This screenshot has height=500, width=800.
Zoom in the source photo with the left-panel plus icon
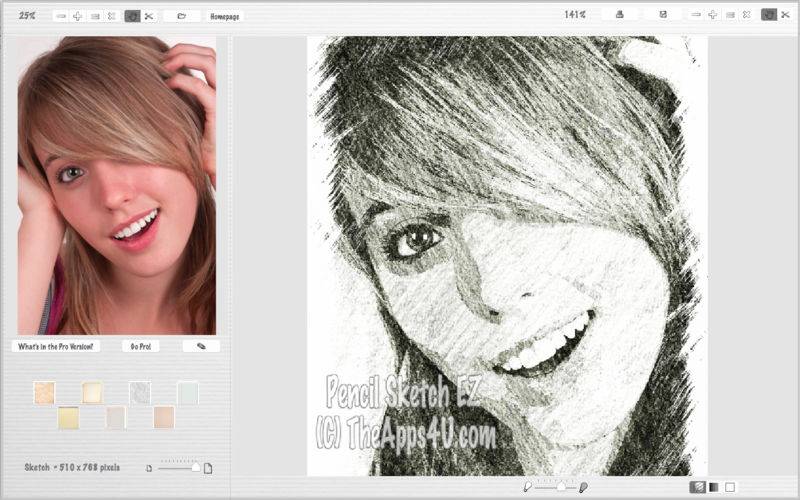click(x=78, y=16)
